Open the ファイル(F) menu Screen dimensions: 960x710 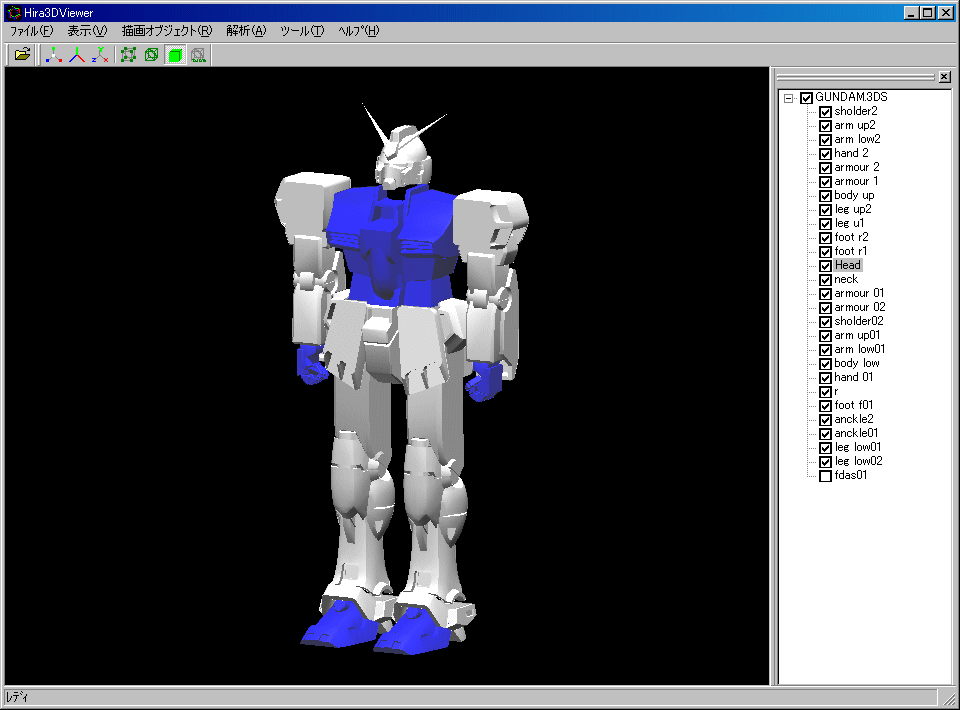31,31
